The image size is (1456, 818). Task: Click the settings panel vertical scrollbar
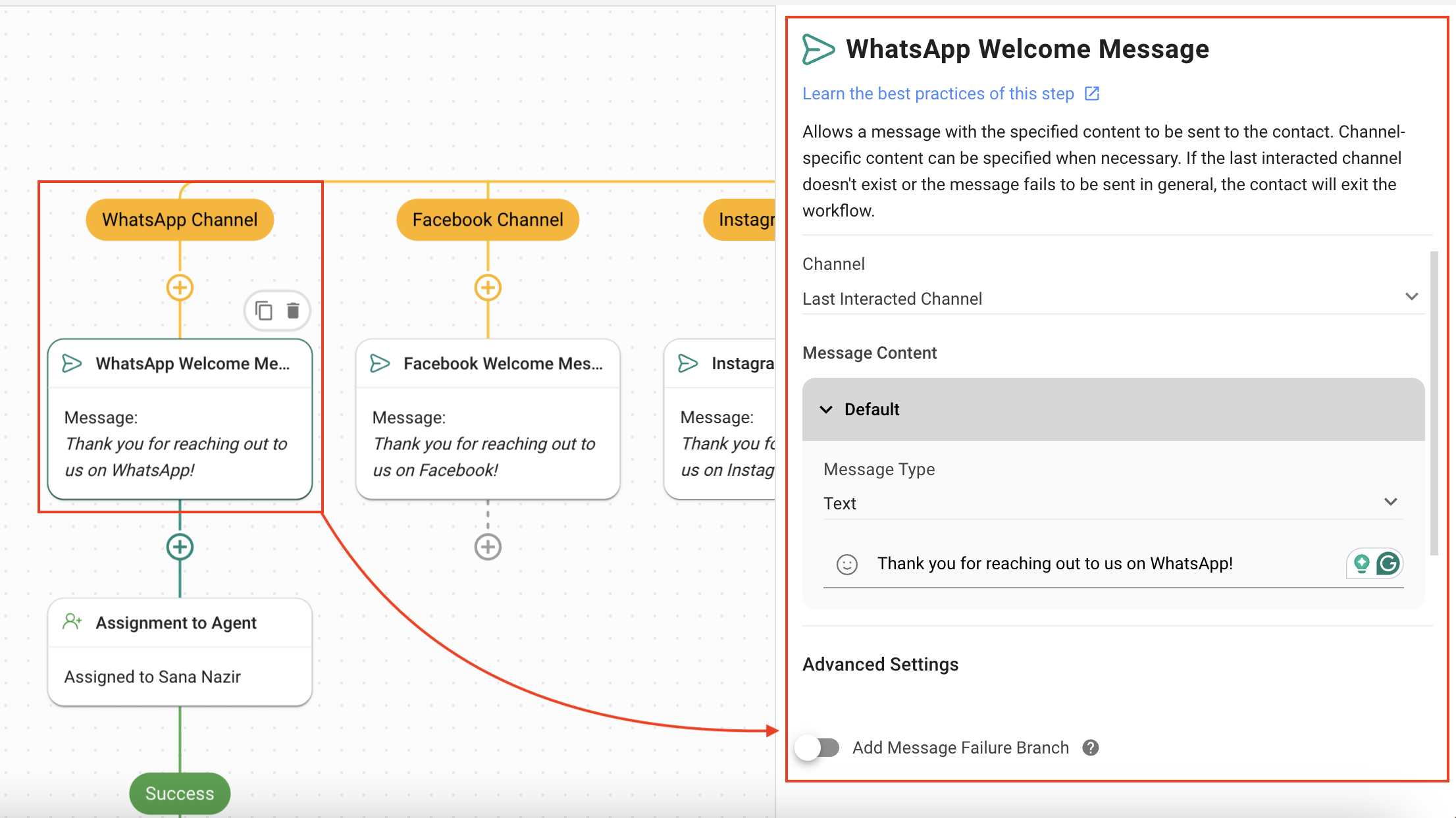tap(1434, 401)
